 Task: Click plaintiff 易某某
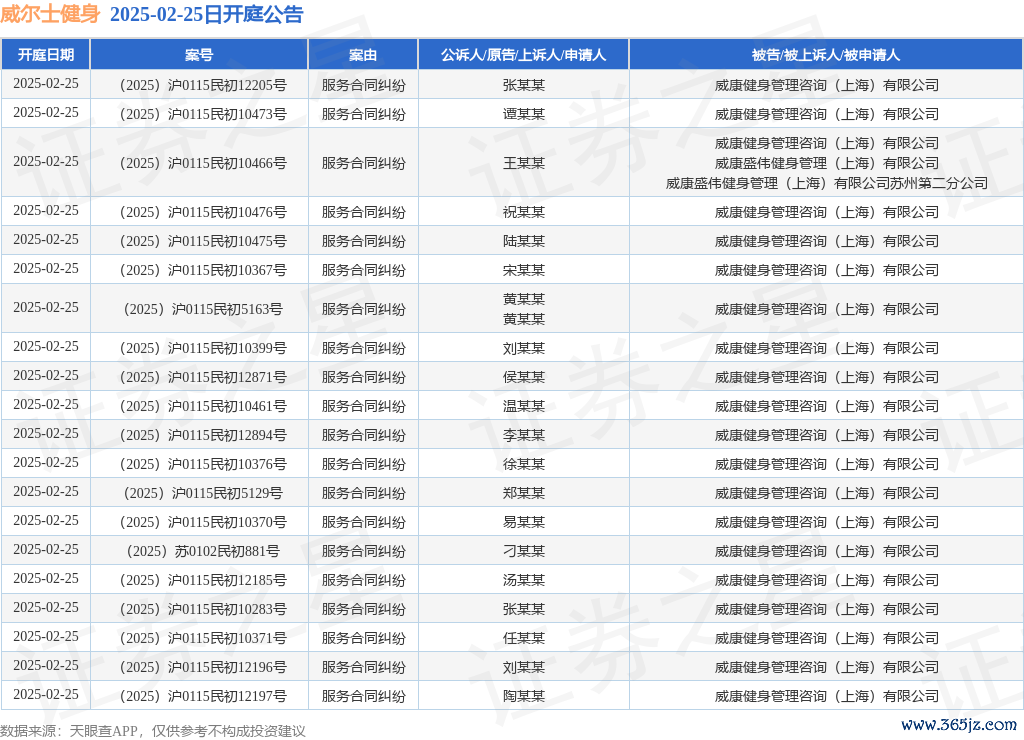coord(524,522)
